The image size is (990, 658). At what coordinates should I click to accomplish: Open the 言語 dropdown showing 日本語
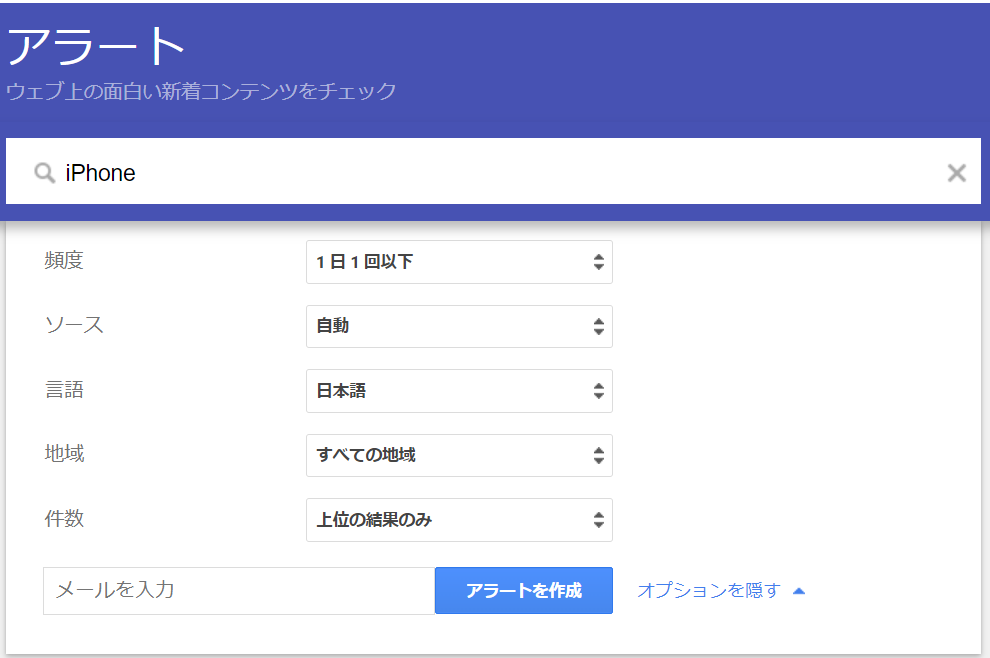[x=459, y=391]
